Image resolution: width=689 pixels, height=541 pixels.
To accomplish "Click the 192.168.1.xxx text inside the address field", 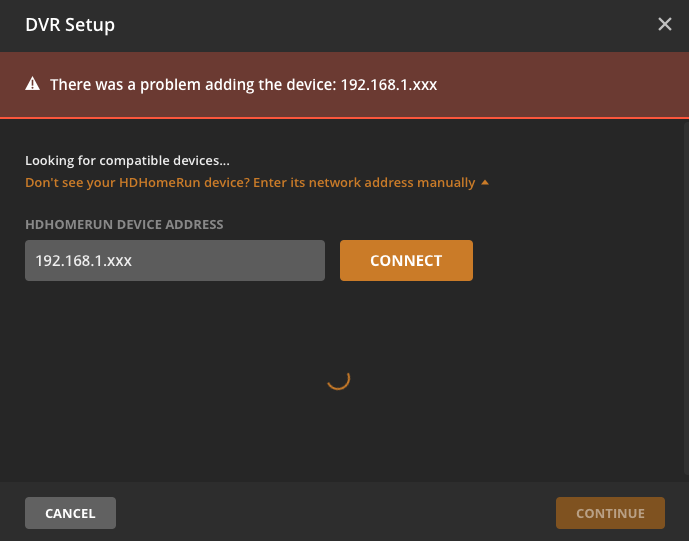I will point(84,260).
